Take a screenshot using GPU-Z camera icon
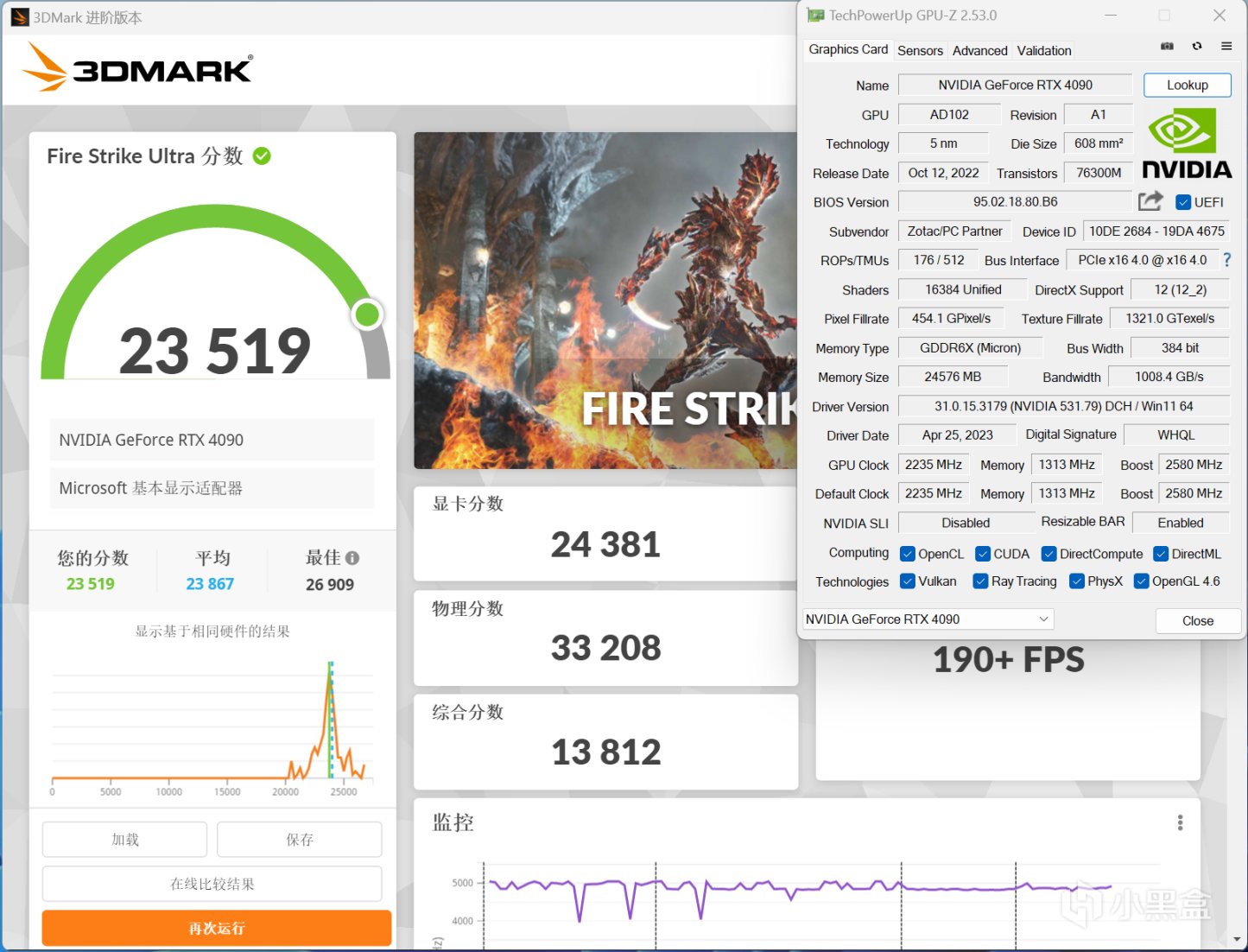Viewport: 1248px width, 952px height. click(1167, 47)
